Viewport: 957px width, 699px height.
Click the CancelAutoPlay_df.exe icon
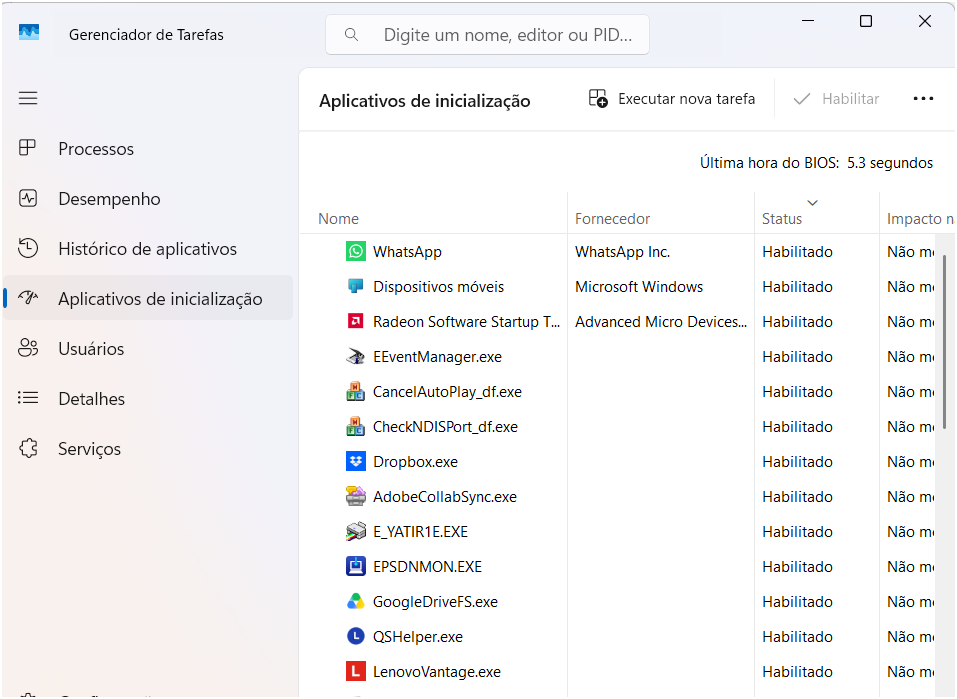click(356, 391)
